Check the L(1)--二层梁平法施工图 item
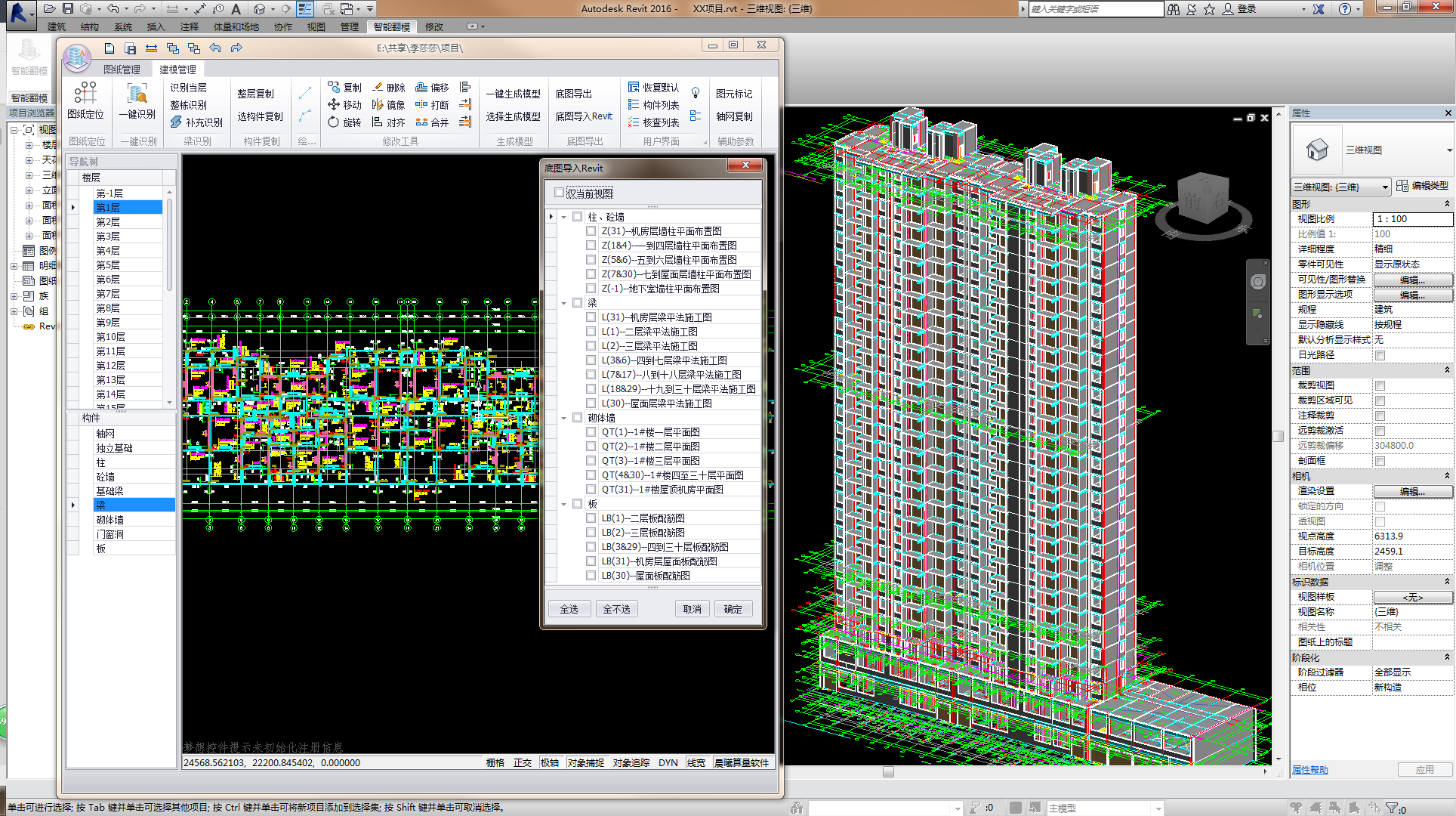1456x816 pixels. pos(591,332)
